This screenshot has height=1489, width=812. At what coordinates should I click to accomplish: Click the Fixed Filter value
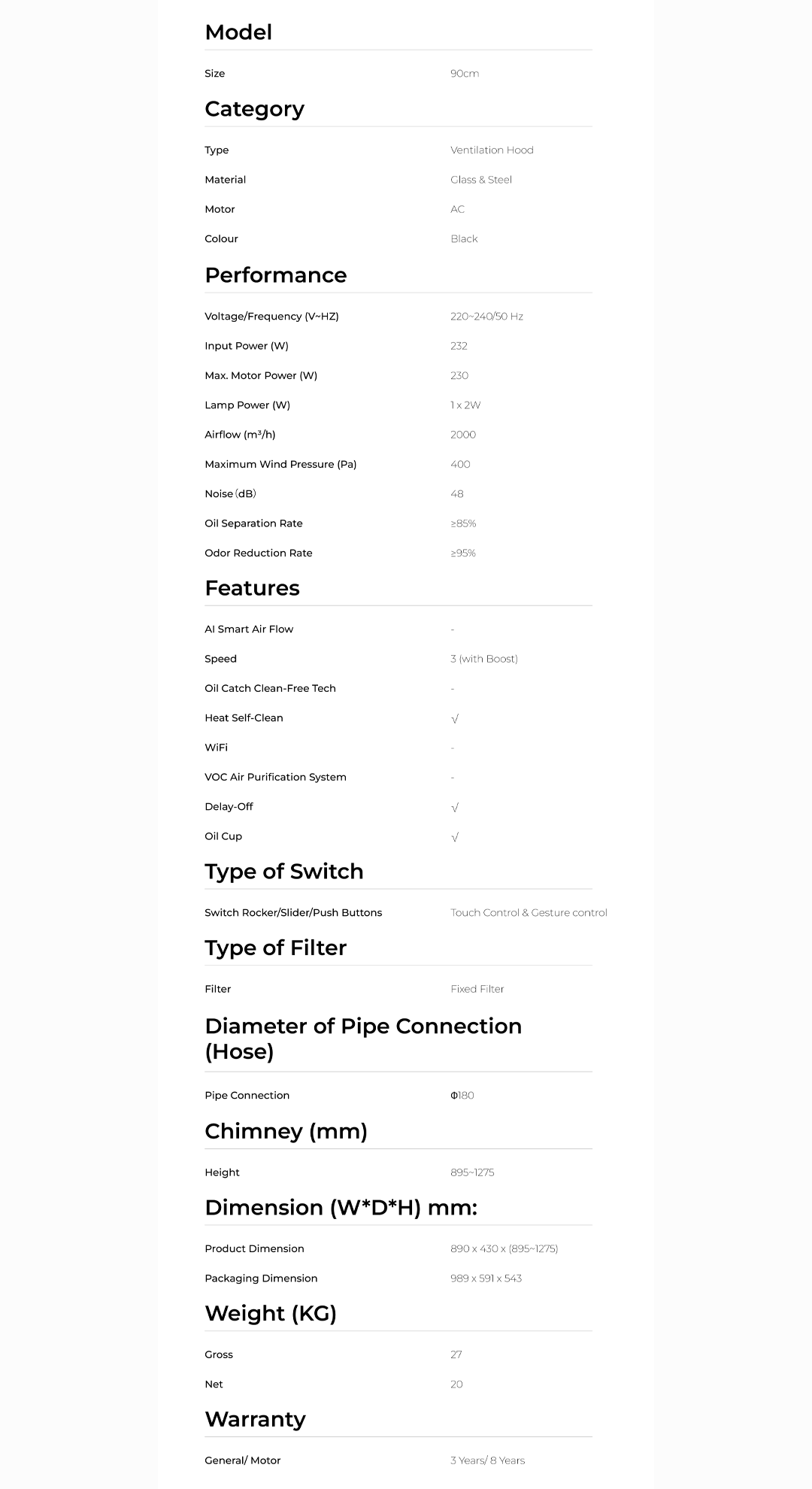pos(477,990)
